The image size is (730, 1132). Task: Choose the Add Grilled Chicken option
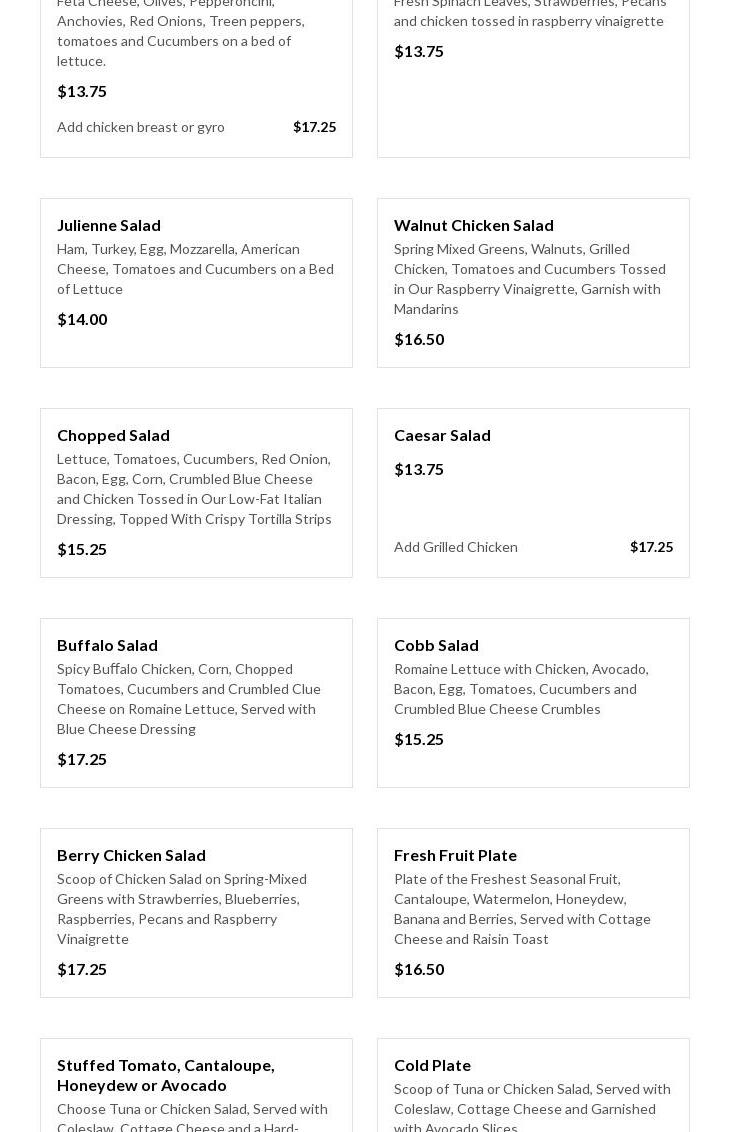tap(456, 547)
